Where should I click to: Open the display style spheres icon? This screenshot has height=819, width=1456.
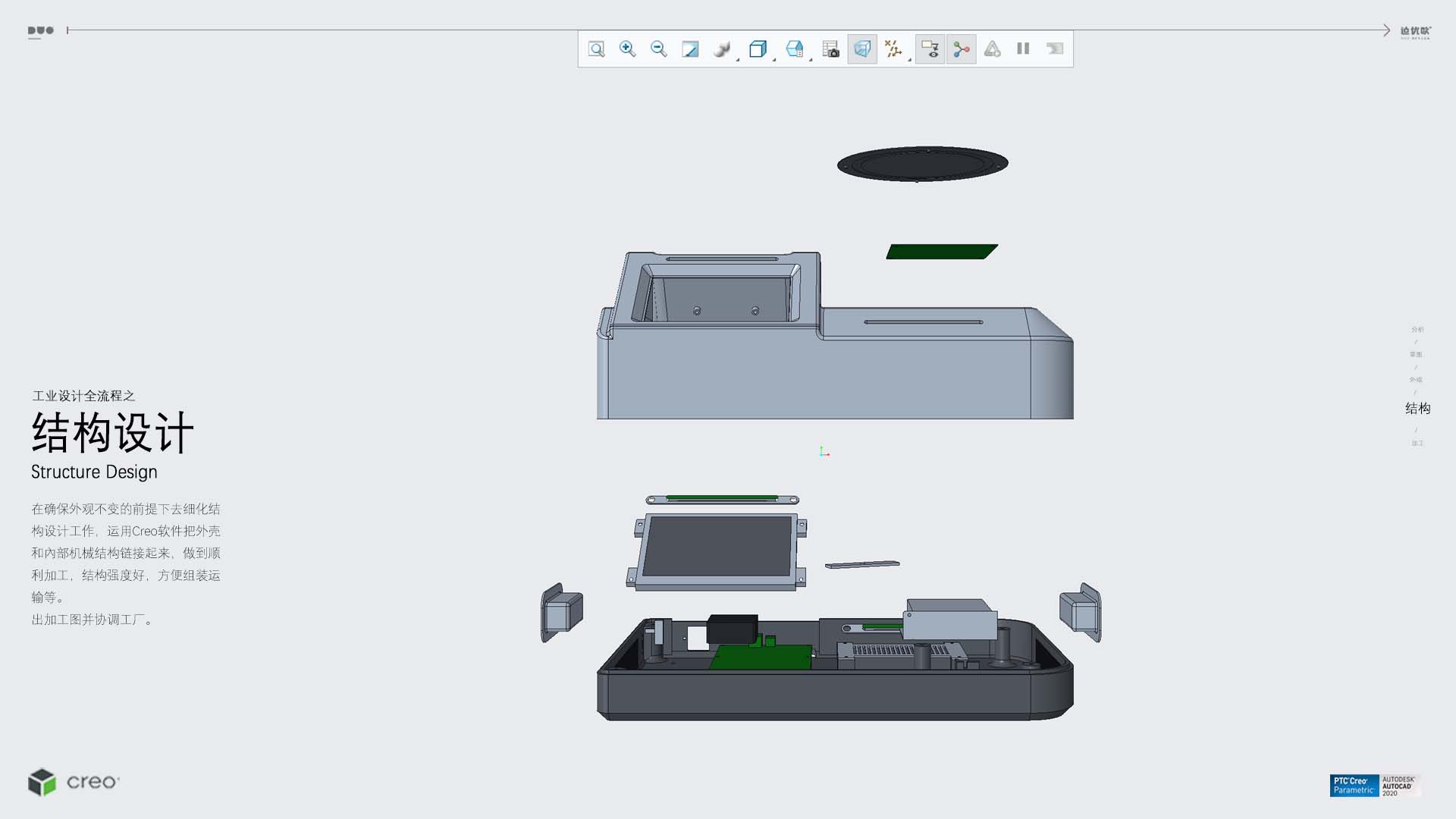coord(720,49)
